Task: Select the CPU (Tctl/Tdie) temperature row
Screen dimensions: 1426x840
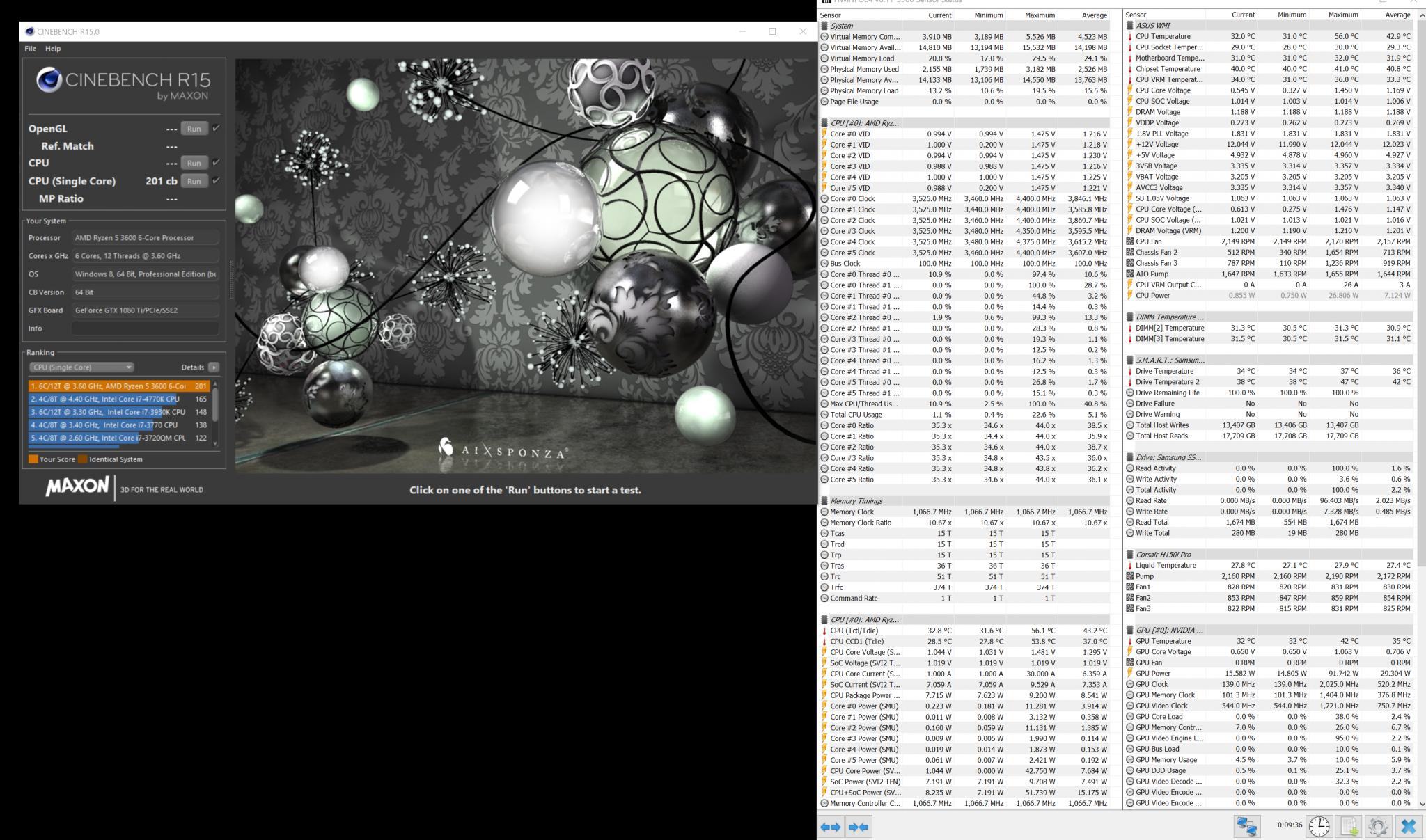Action: point(964,631)
